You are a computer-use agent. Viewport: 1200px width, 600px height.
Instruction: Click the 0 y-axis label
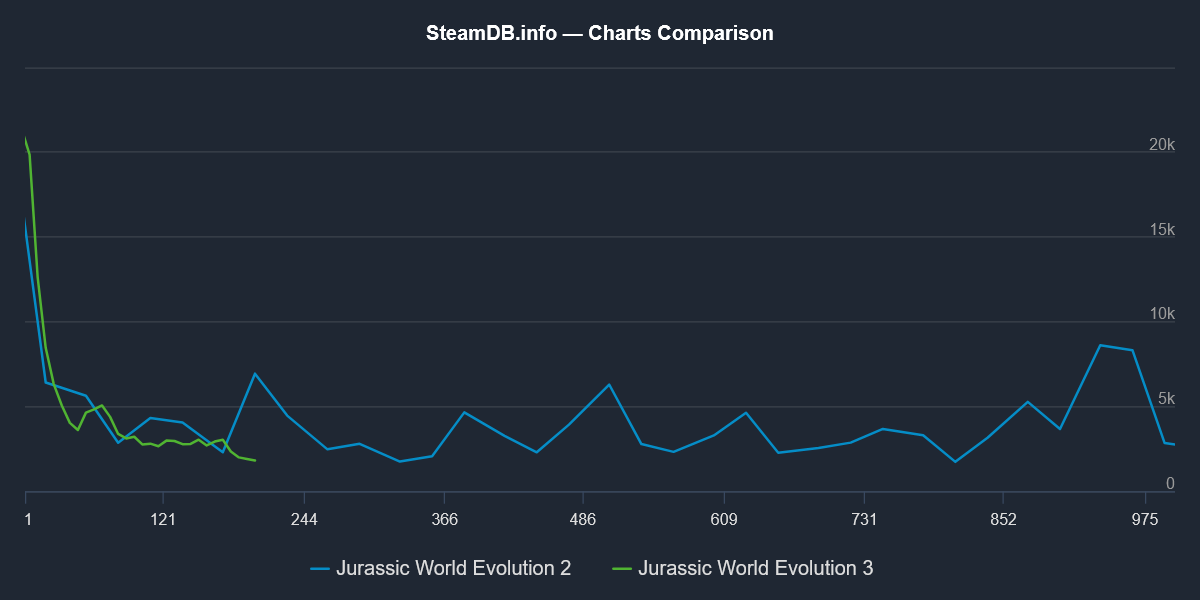[x=1170, y=484]
